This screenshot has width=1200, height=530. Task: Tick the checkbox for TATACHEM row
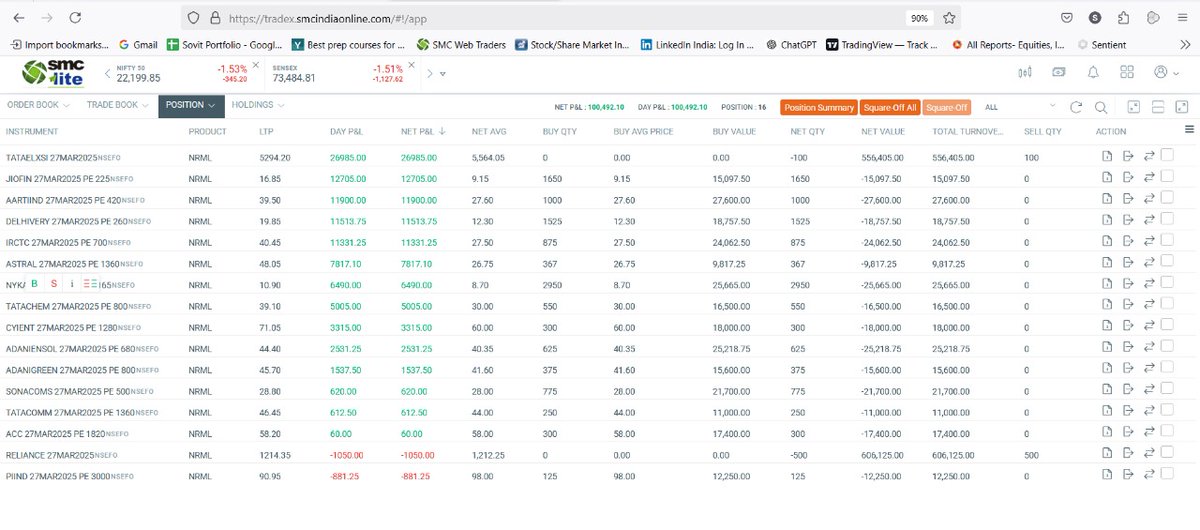[x=1167, y=305]
